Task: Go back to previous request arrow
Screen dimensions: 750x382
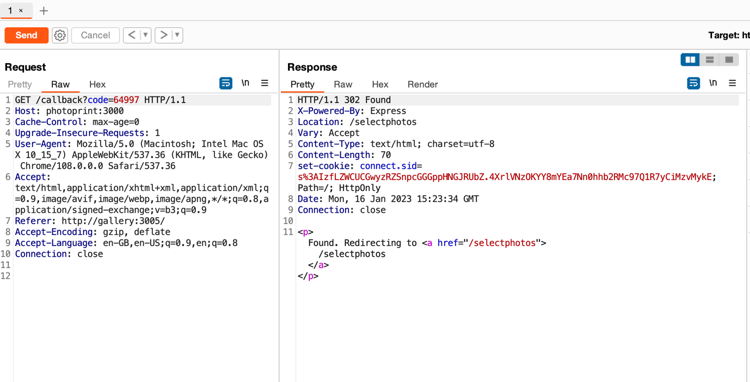Action: pos(132,35)
